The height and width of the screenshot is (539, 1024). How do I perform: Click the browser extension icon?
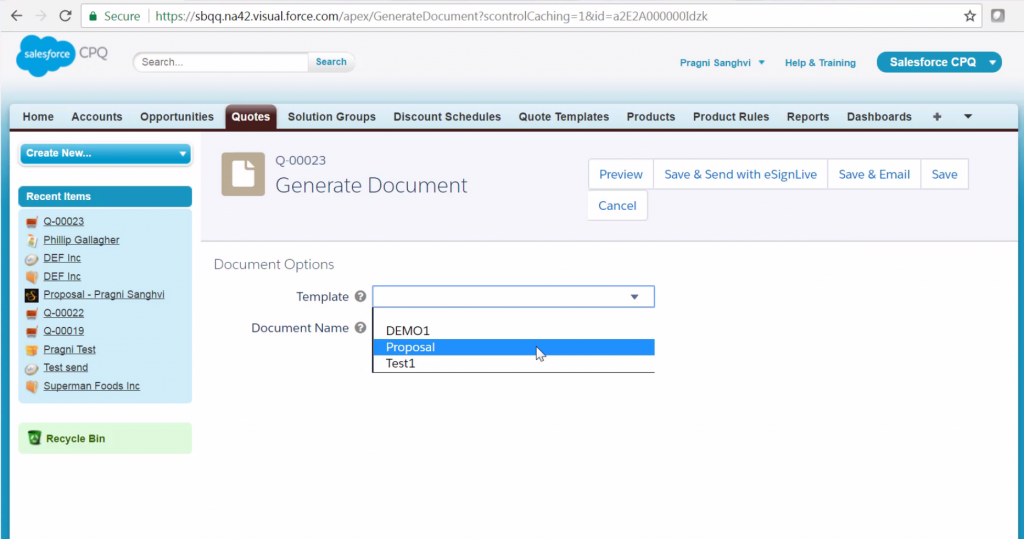[x=997, y=16]
